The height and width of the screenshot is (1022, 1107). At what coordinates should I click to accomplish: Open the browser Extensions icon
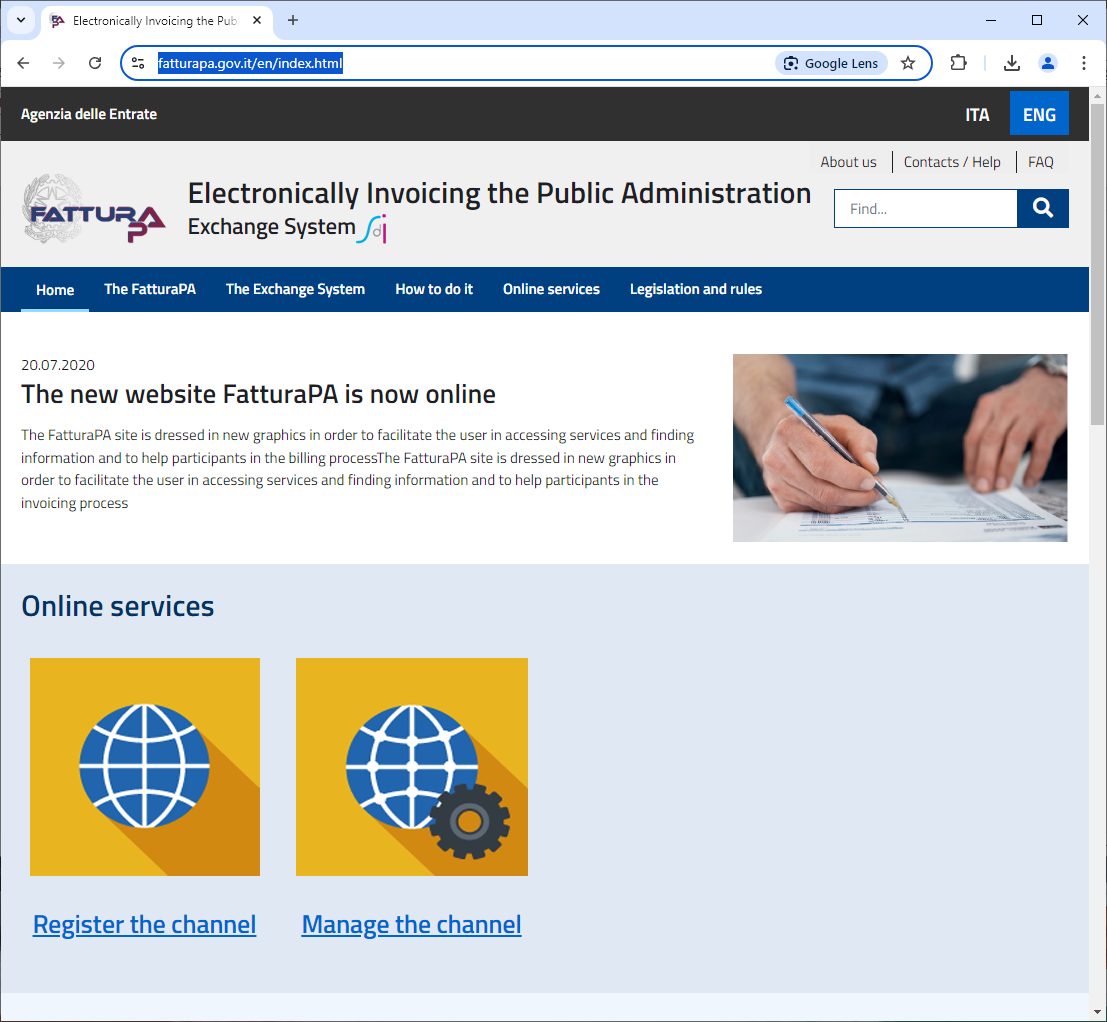click(958, 63)
